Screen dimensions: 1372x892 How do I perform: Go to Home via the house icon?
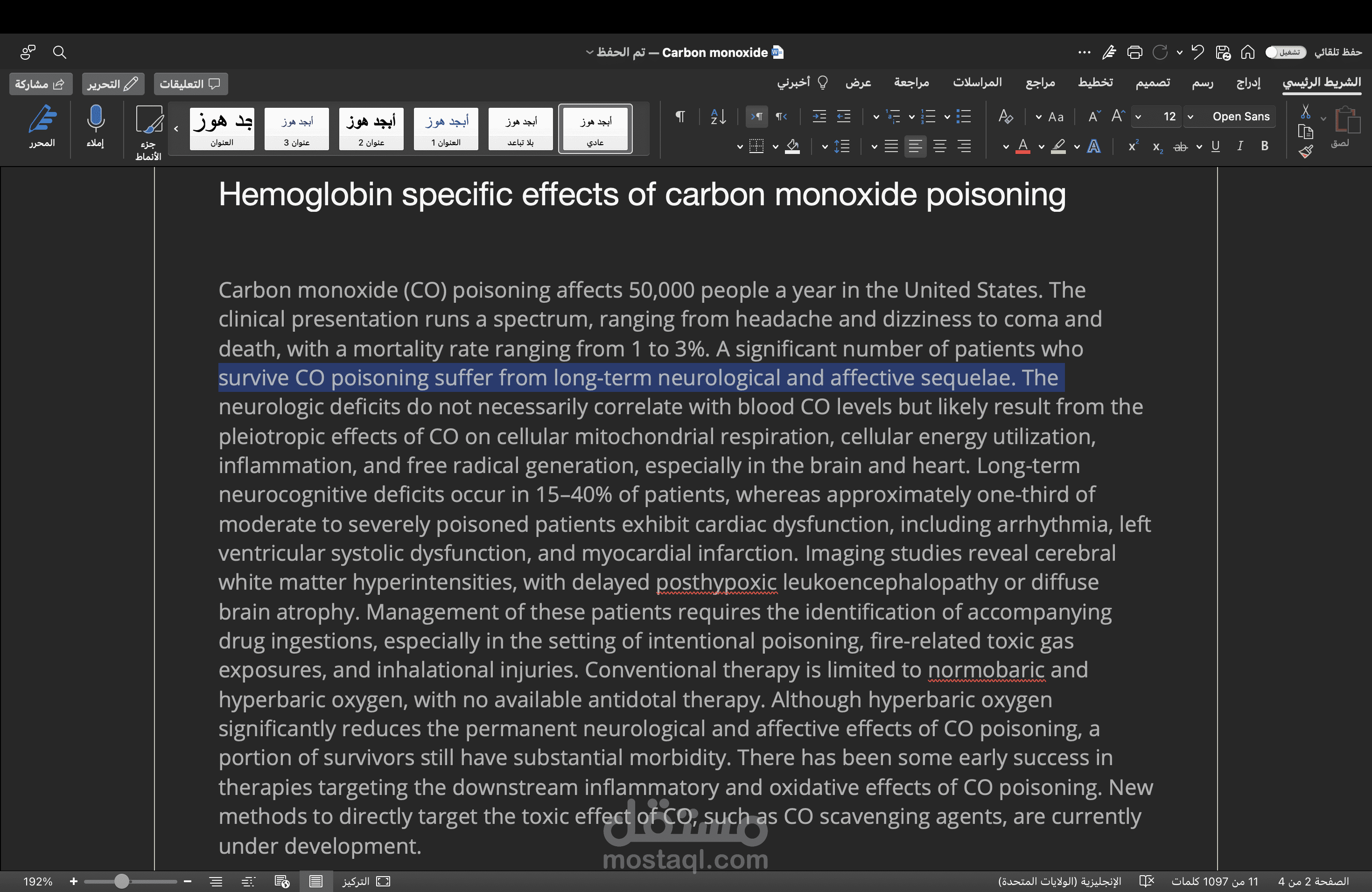click(1247, 52)
